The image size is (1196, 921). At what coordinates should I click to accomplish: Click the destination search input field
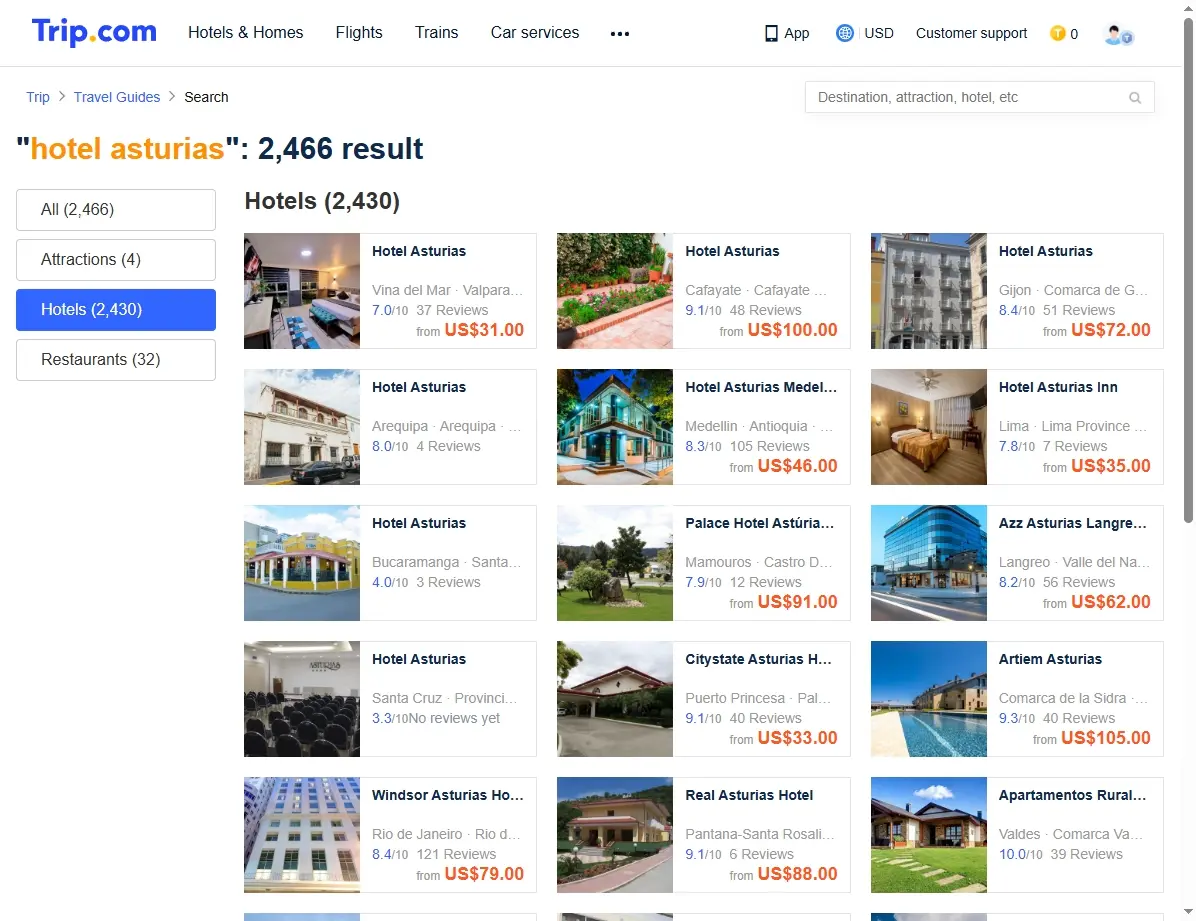pos(979,97)
